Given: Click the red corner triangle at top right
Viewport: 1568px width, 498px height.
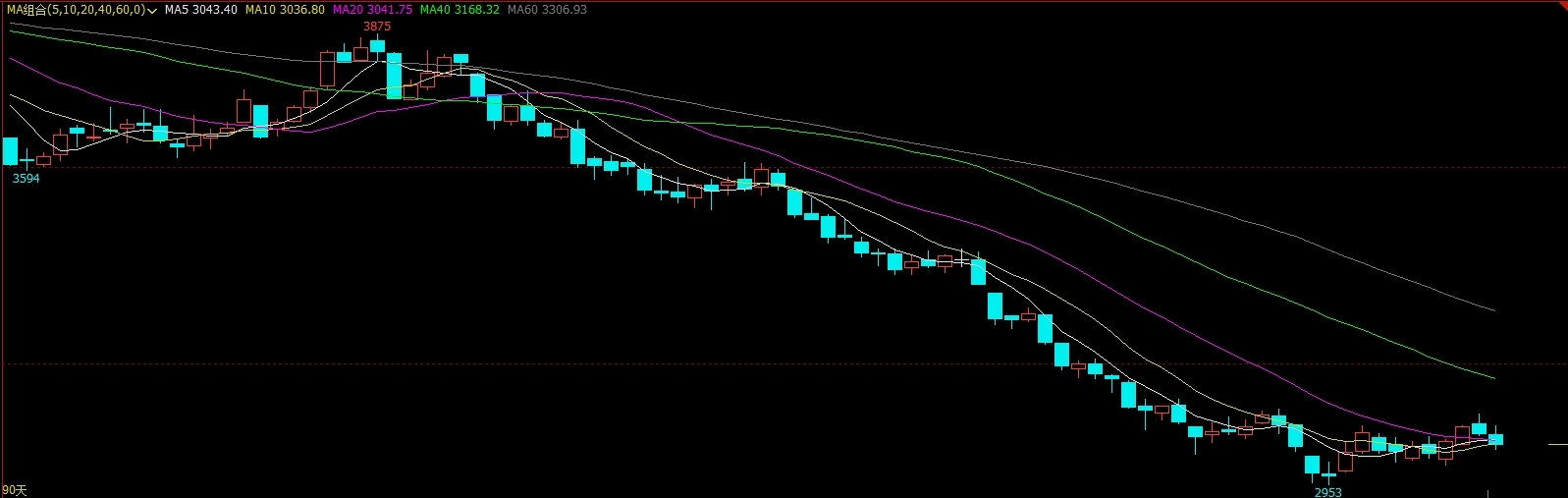Looking at the screenshot, I should tap(1562, 5).
